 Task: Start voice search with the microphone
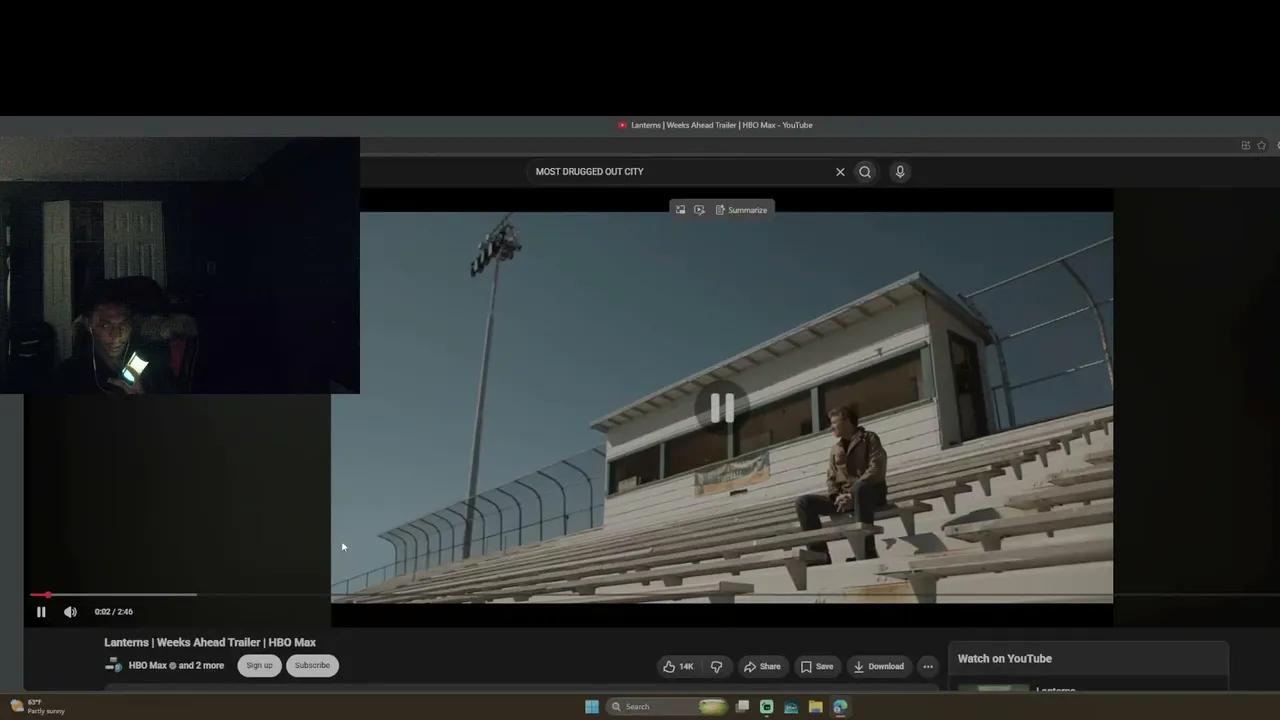tap(900, 172)
